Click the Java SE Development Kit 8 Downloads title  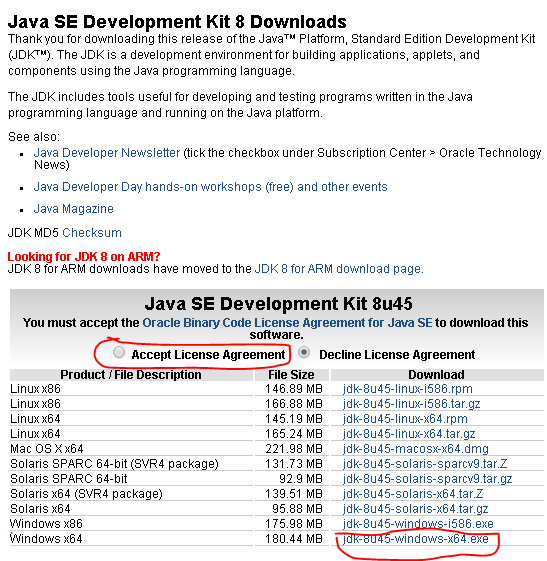click(x=177, y=22)
